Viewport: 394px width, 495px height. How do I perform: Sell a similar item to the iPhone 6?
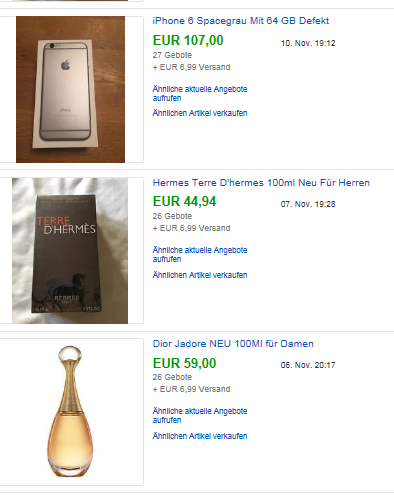click(x=200, y=113)
